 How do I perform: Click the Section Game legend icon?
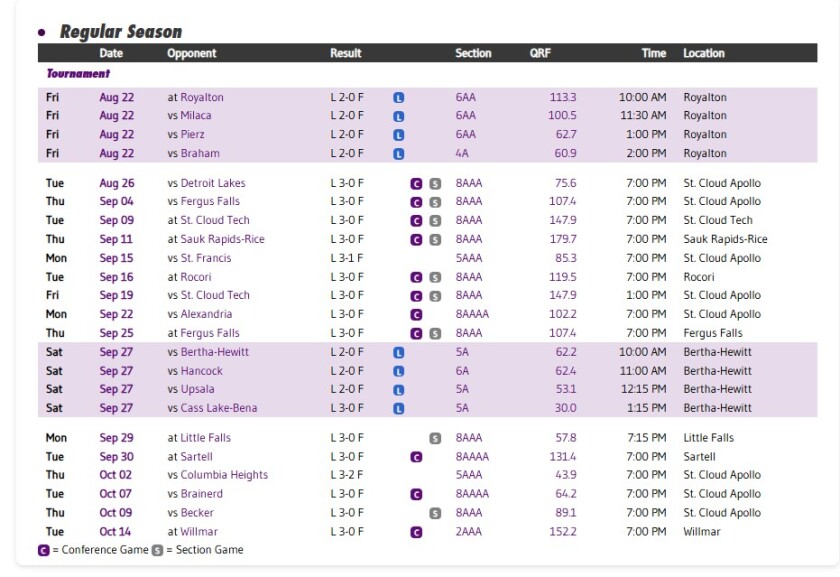pos(157,550)
